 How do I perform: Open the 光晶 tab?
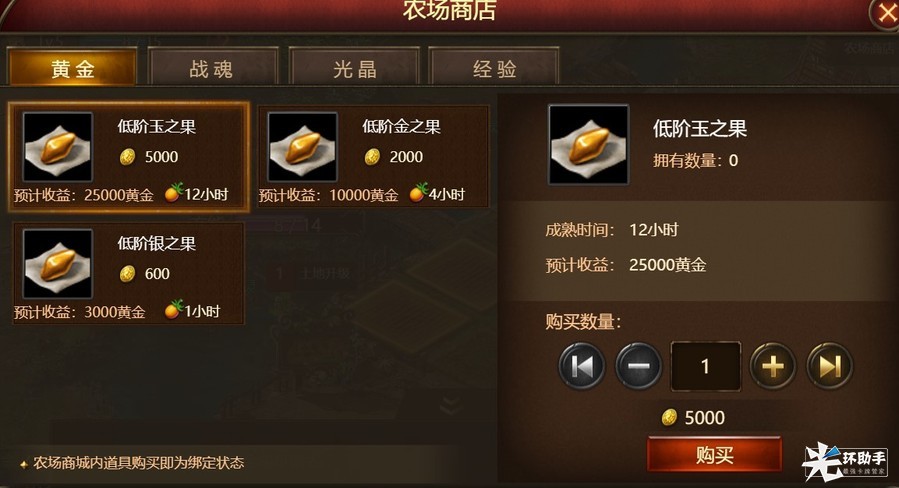pos(354,68)
